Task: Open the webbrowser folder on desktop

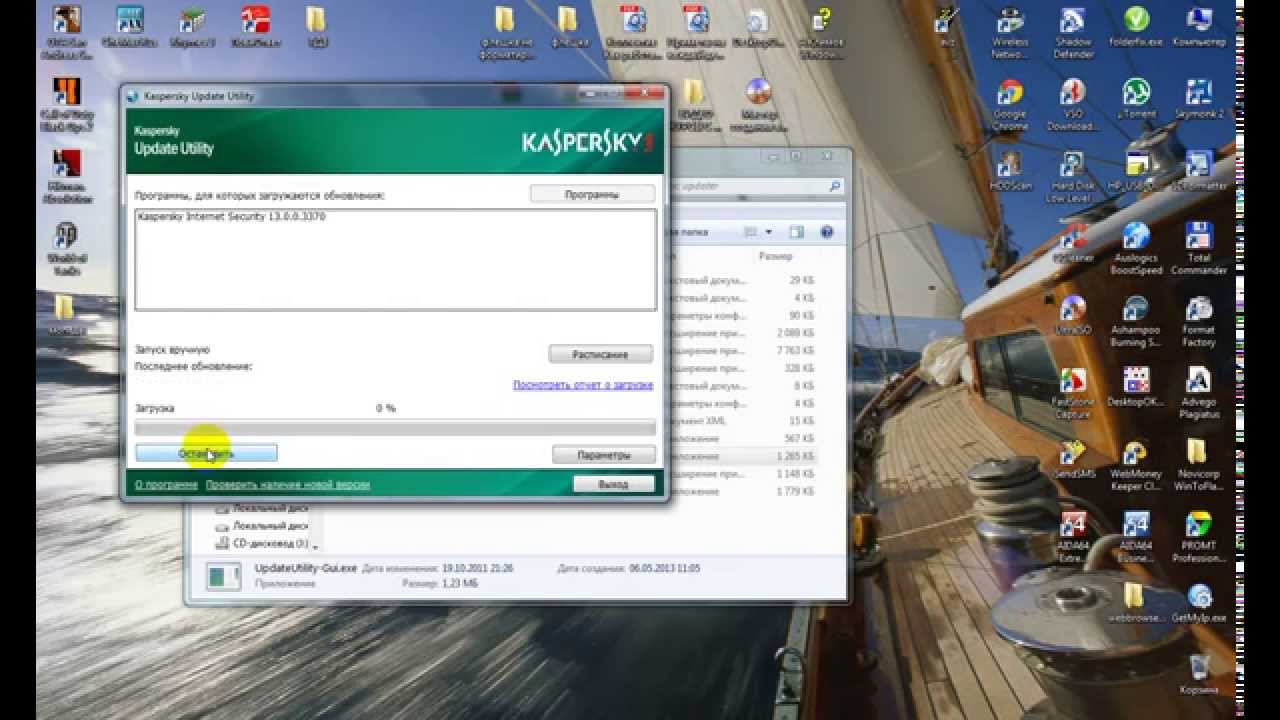Action: point(1136,603)
